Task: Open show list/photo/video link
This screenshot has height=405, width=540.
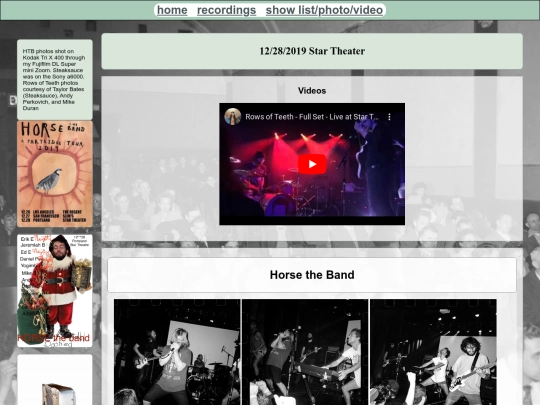Action: (324, 10)
